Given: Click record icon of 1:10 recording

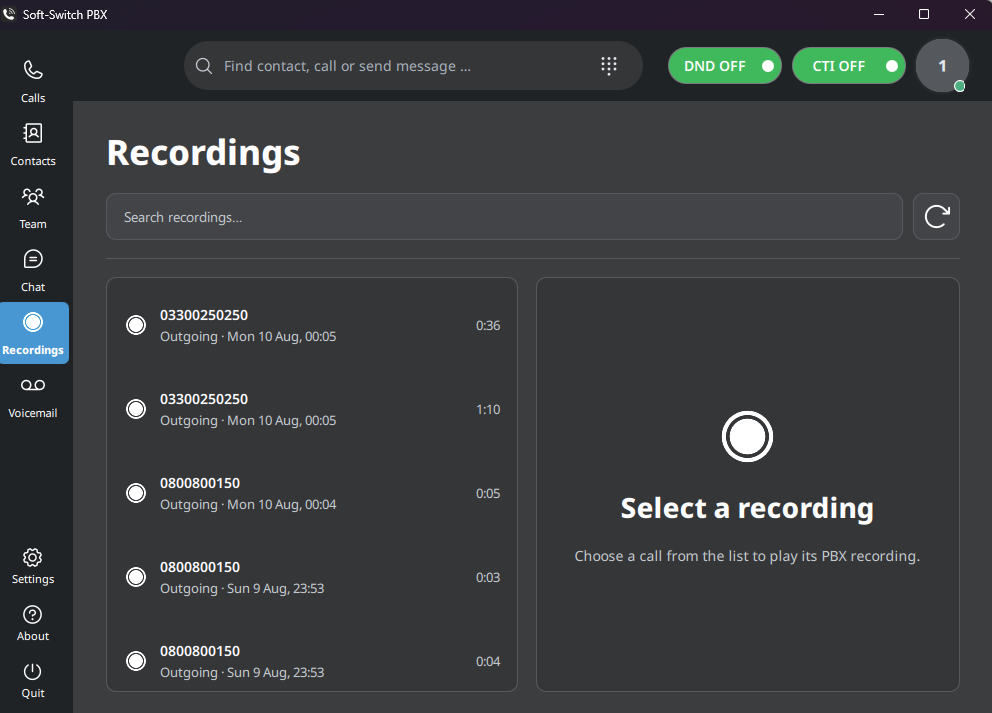Looking at the screenshot, I should coord(136,409).
